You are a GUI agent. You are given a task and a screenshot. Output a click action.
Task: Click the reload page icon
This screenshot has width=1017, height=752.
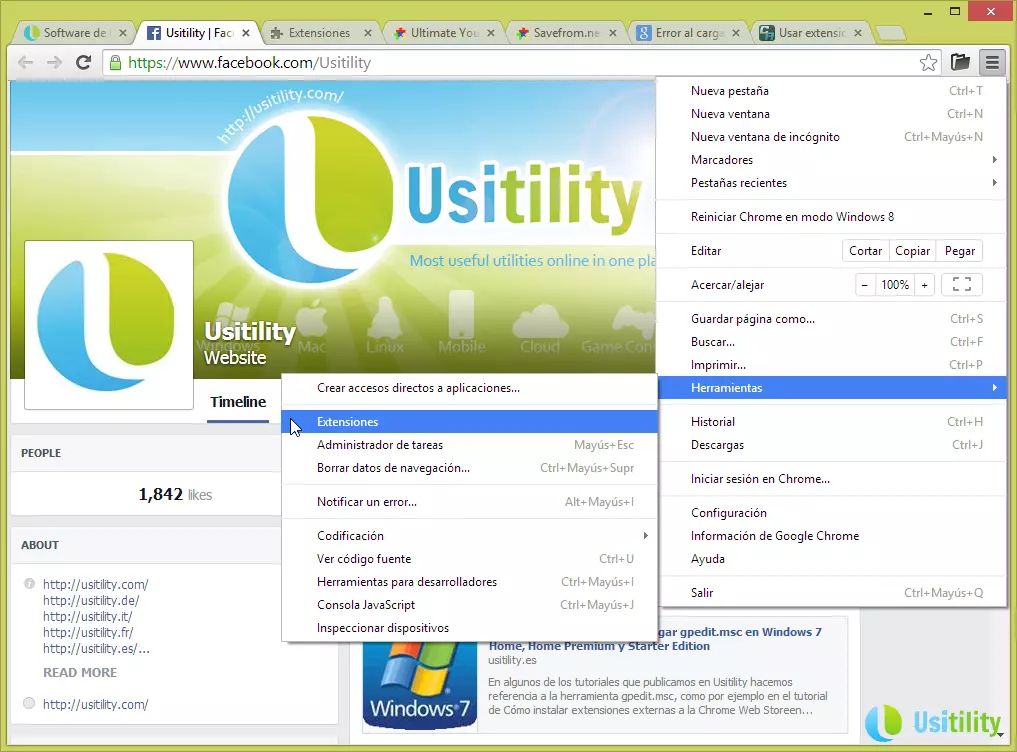[84, 63]
